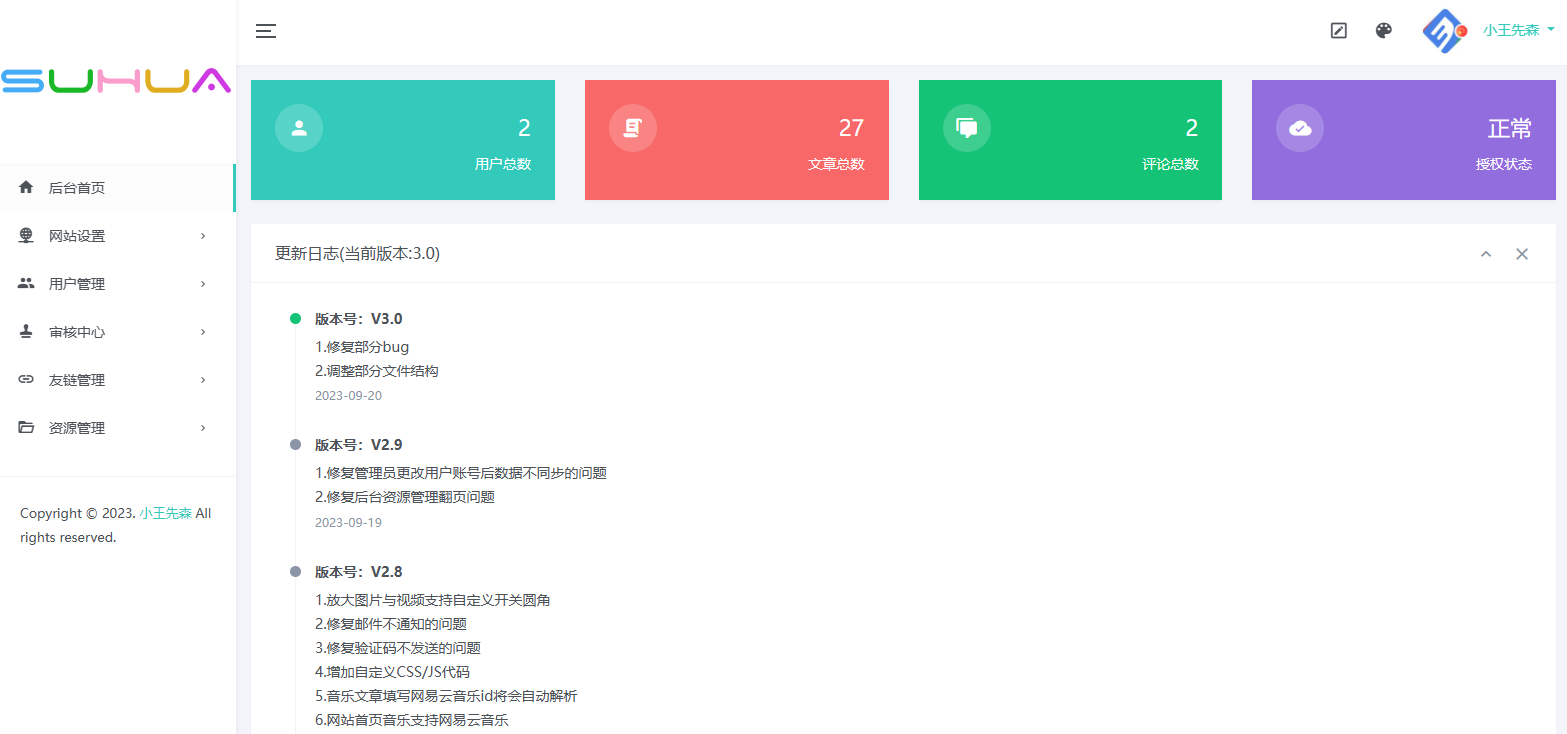Click the article icon on 文章总数 card

pos(632,128)
